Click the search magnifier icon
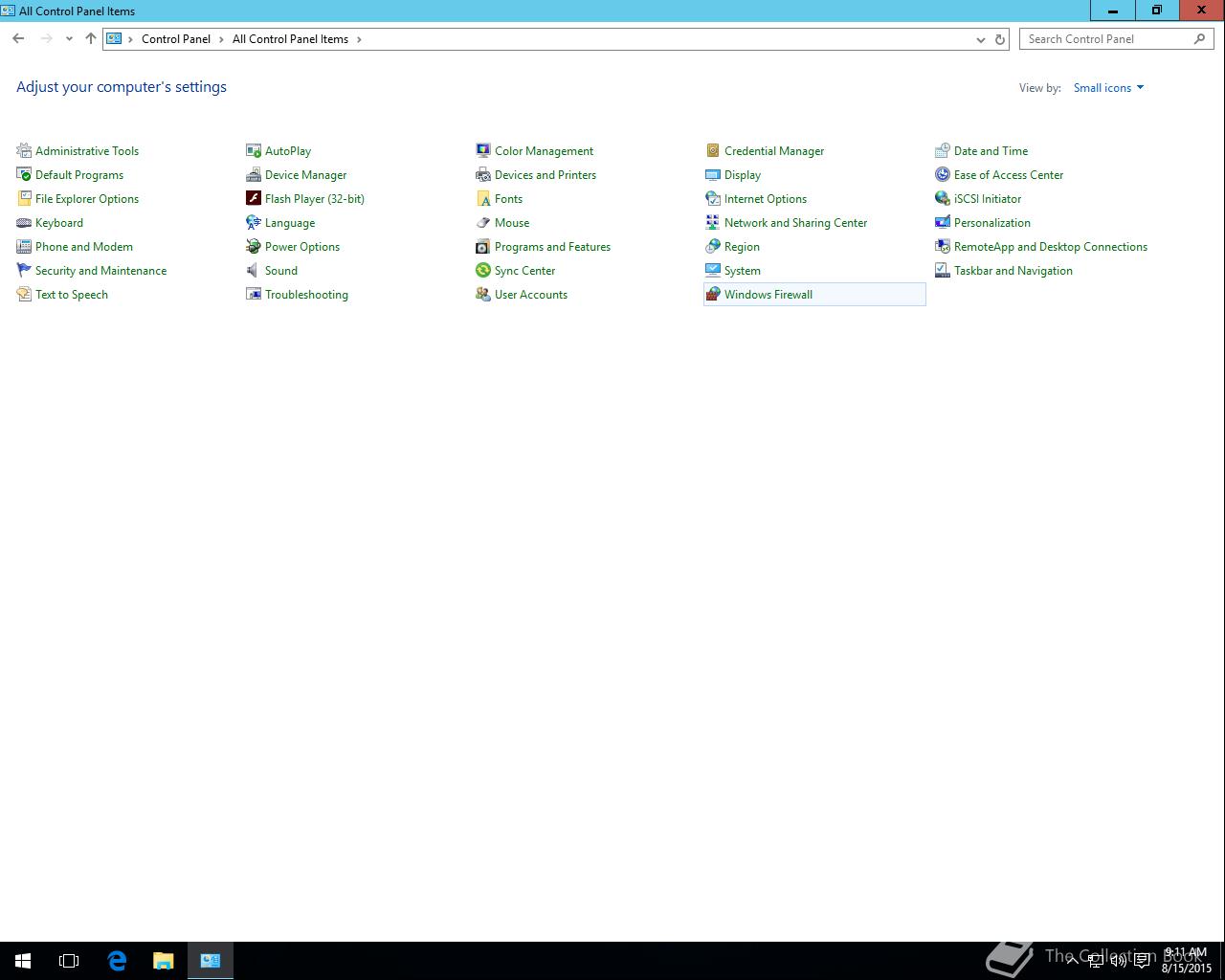Screen dimensions: 1225x980 1199,39
